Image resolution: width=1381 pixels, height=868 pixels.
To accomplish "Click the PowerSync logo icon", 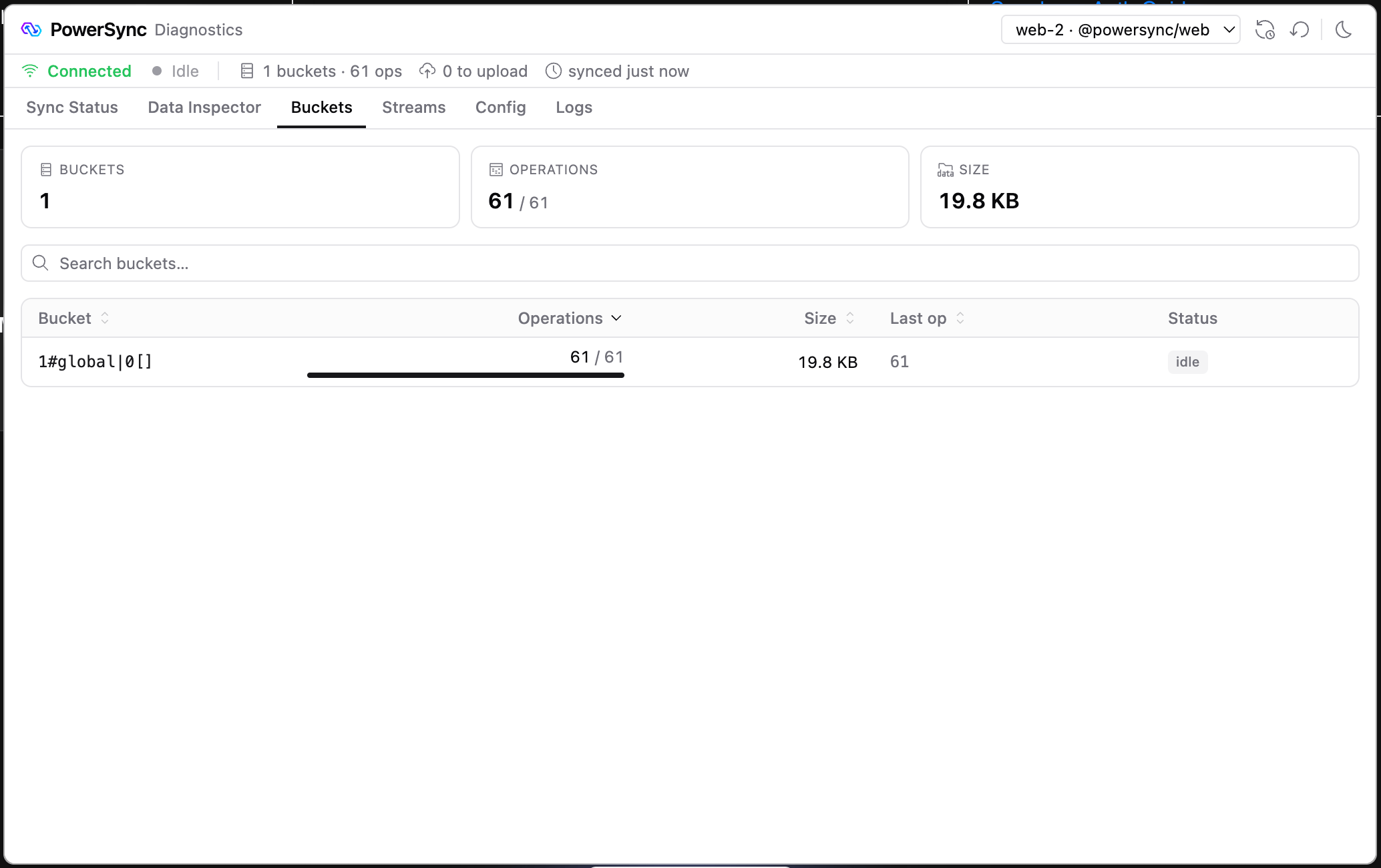I will pos(31,29).
